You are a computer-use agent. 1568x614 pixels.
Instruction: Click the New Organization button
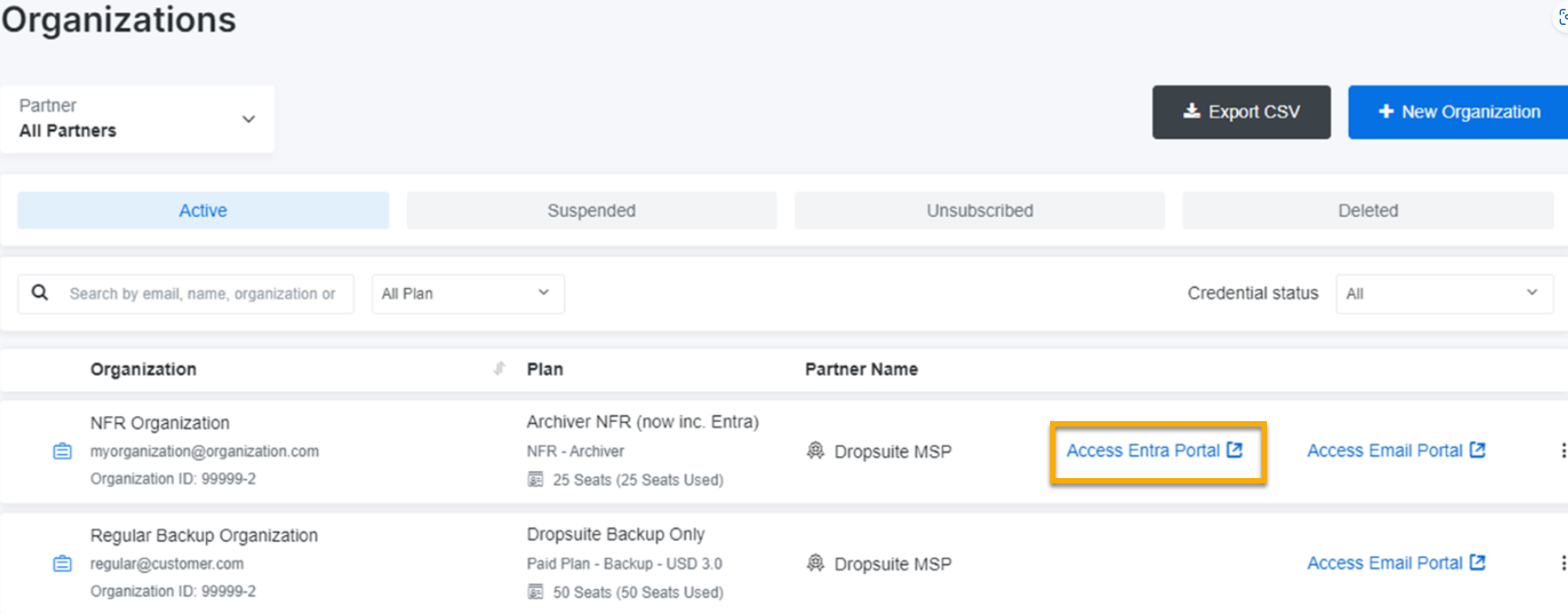click(1458, 112)
